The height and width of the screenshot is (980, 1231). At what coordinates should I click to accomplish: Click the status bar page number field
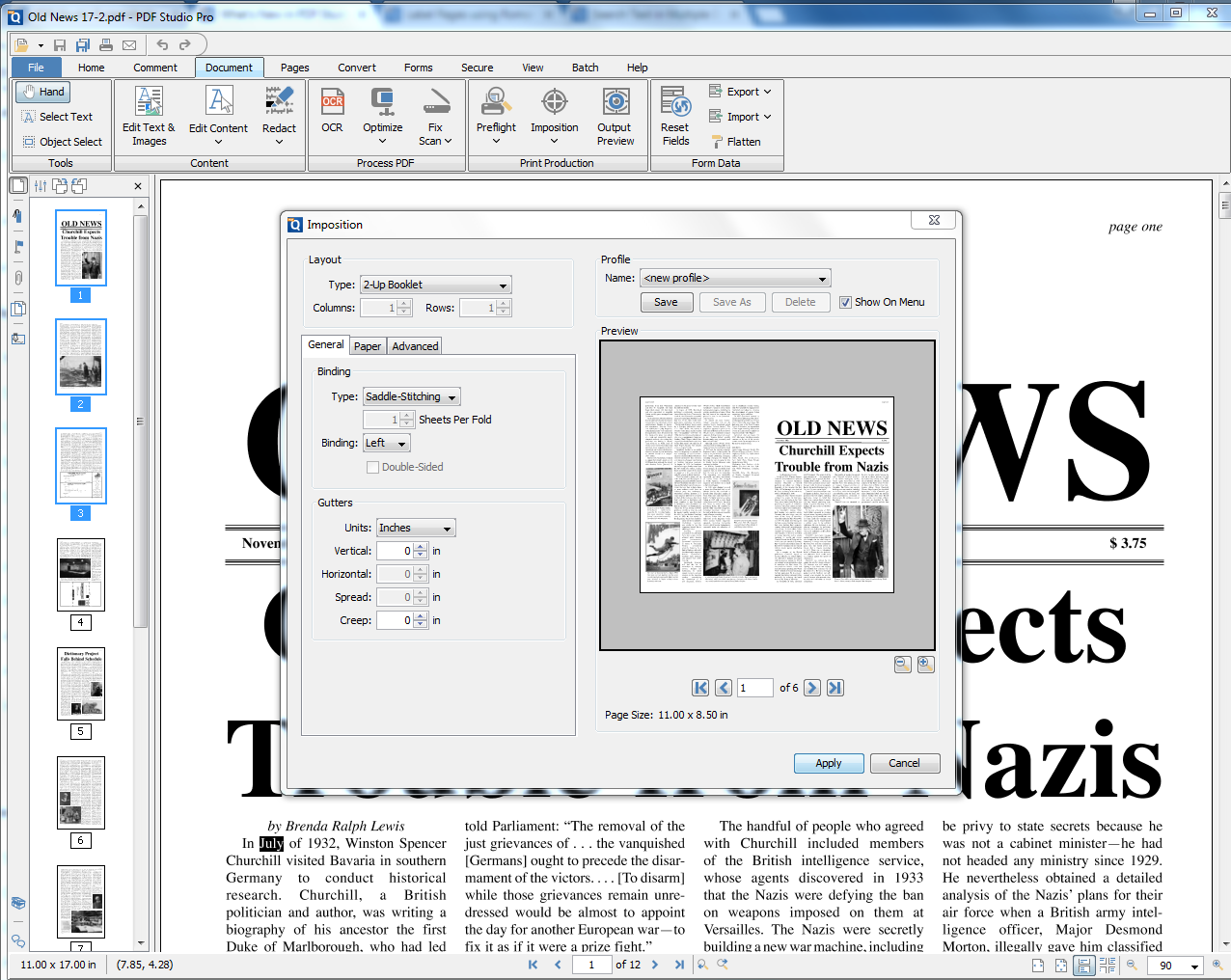[x=591, y=965]
